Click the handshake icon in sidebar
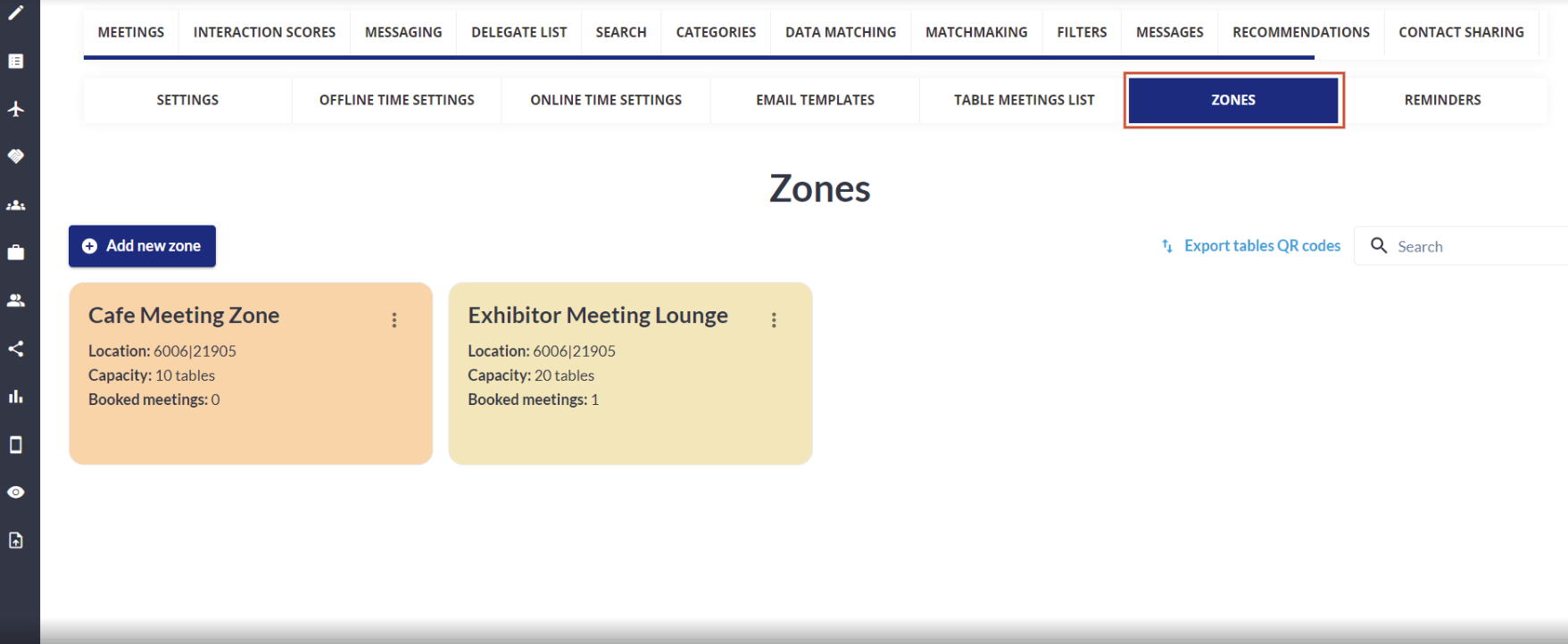 click(16, 157)
